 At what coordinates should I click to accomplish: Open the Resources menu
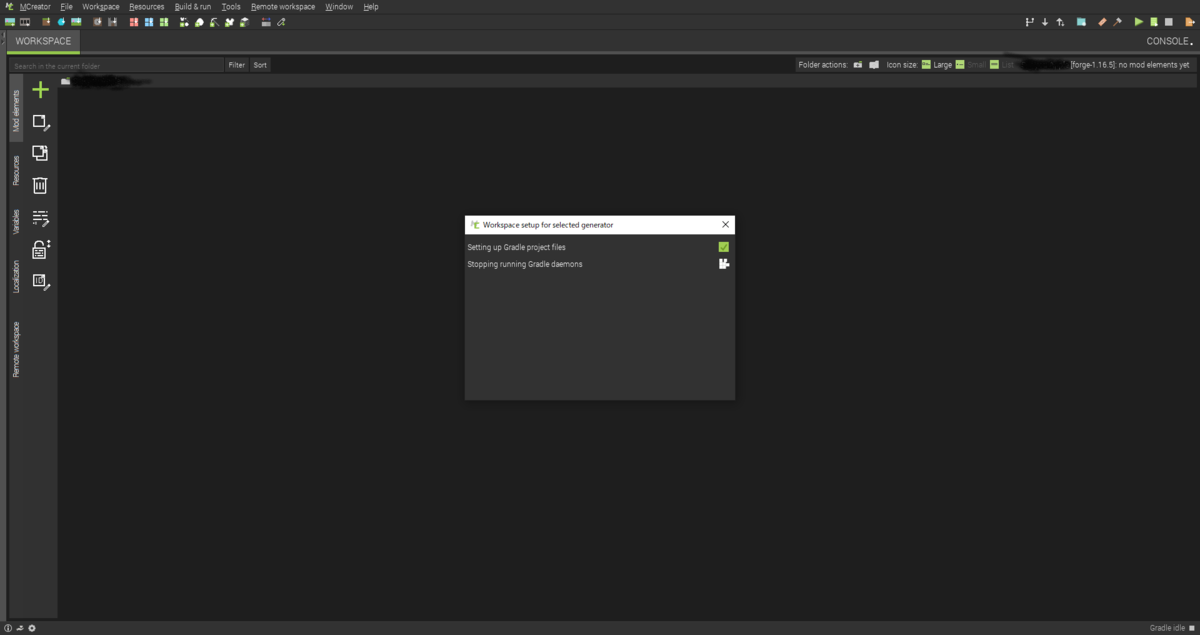click(x=147, y=7)
